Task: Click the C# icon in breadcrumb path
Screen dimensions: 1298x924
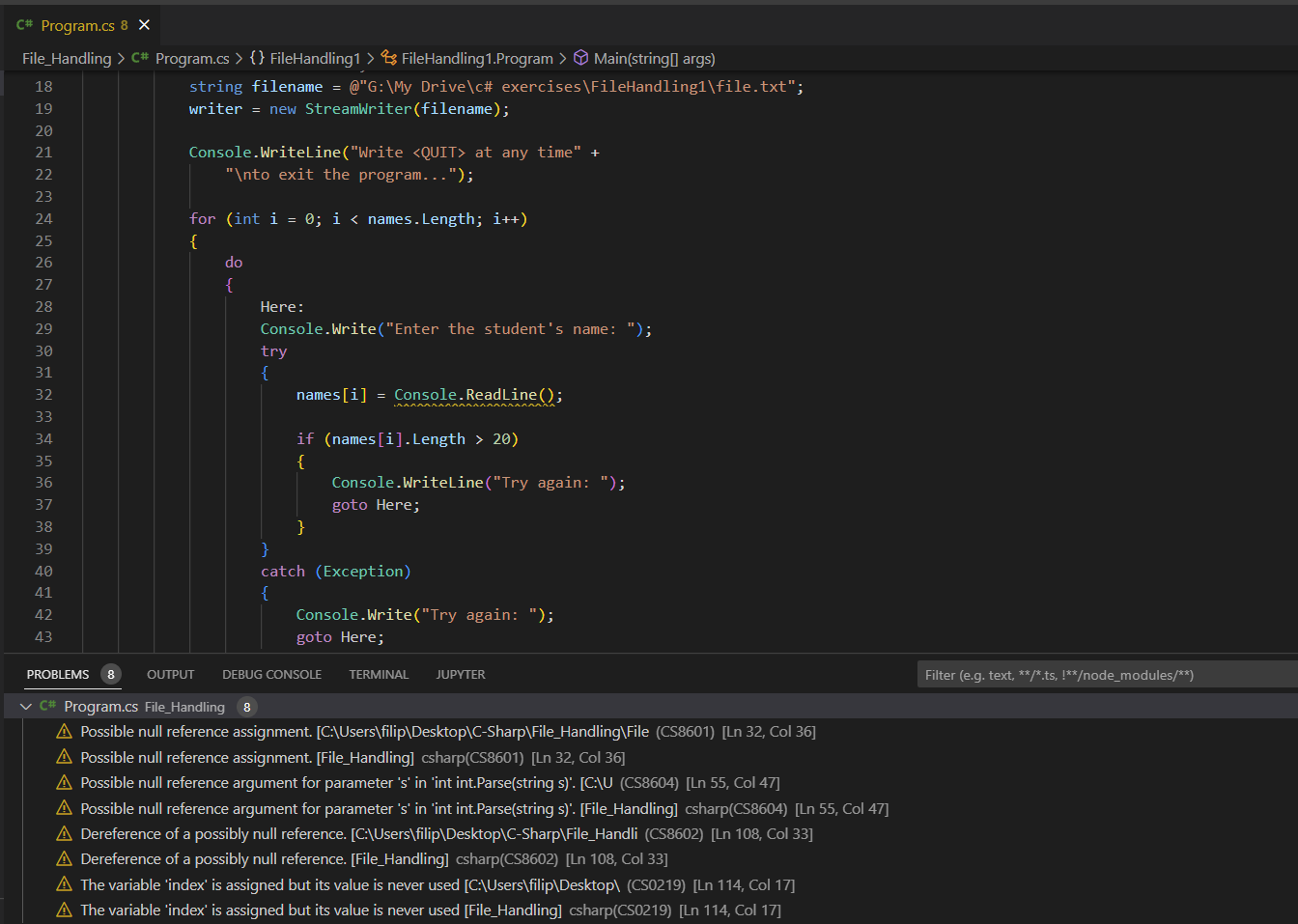Action: [x=140, y=58]
